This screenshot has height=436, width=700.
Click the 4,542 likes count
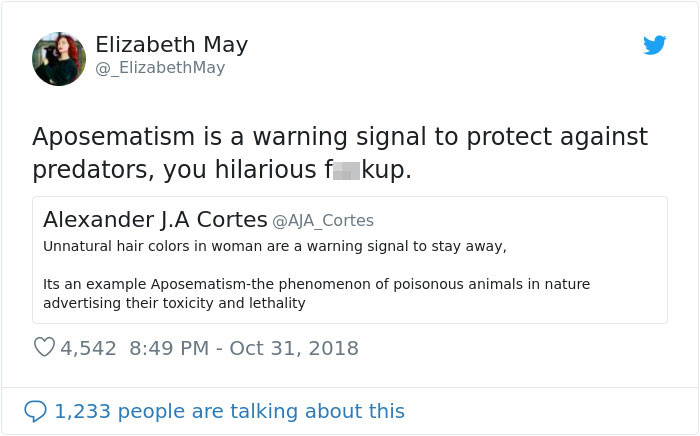coord(89,348)
